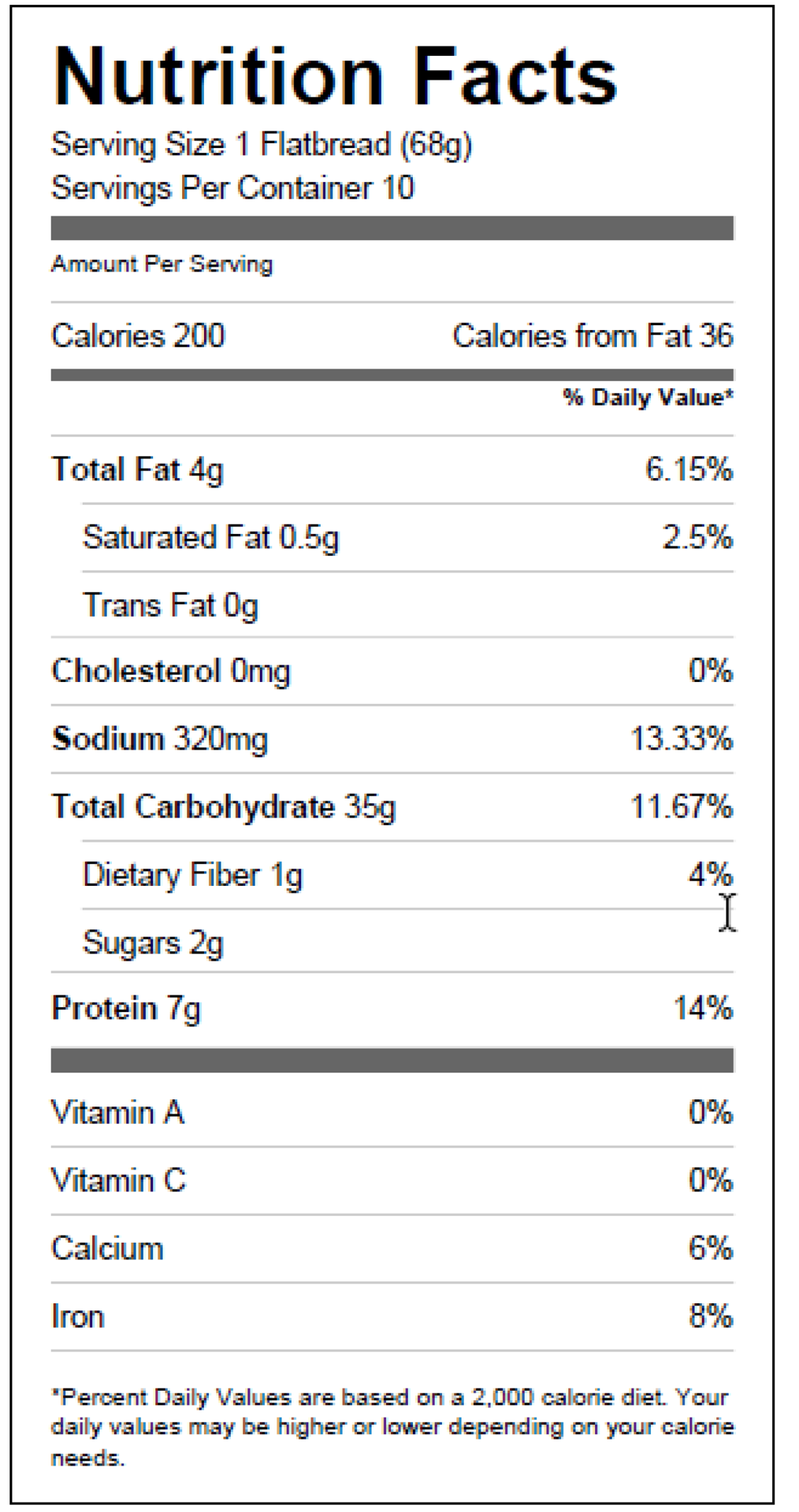Select the Total Fat 4g label
The image size is (799, 1512).
[x=137, y=470]
